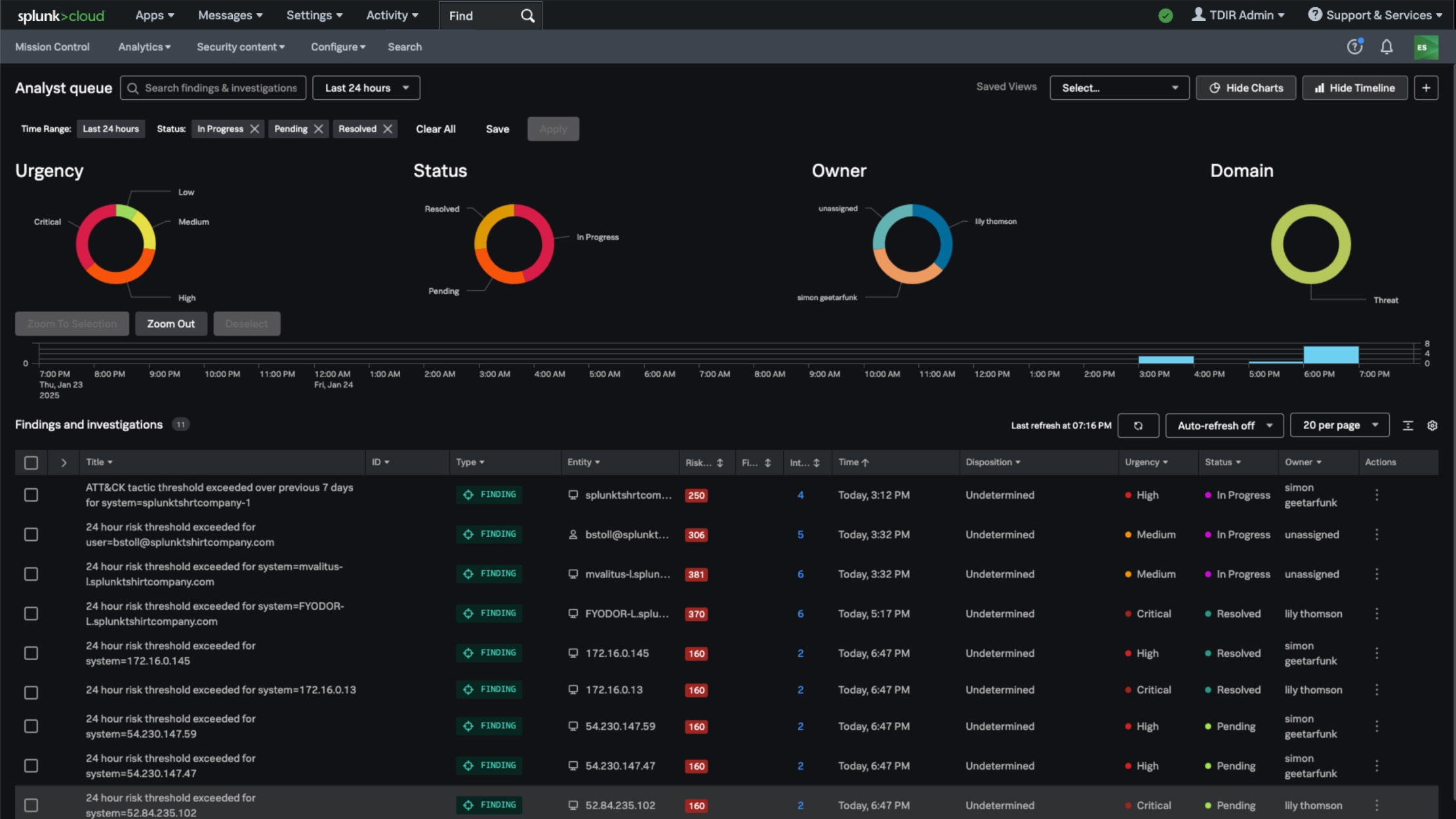Click the Hide Charts button
This screenshot has width=1456, height=819.
coord(1245,87)
